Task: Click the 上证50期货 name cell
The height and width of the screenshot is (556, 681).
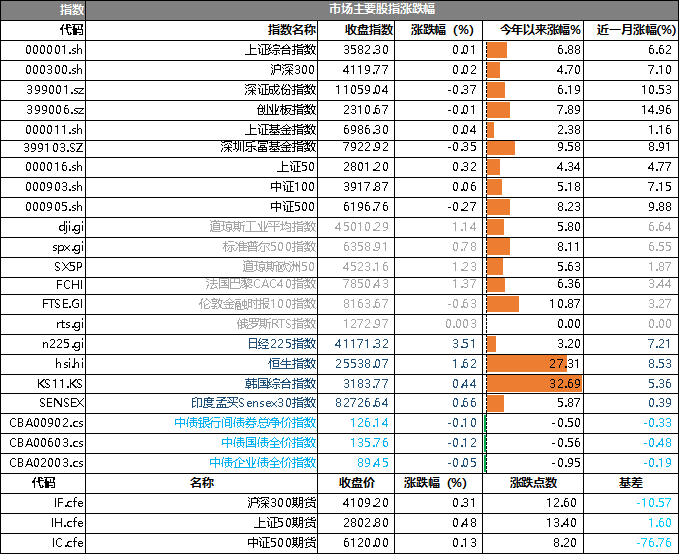Action: click(202, 523)
